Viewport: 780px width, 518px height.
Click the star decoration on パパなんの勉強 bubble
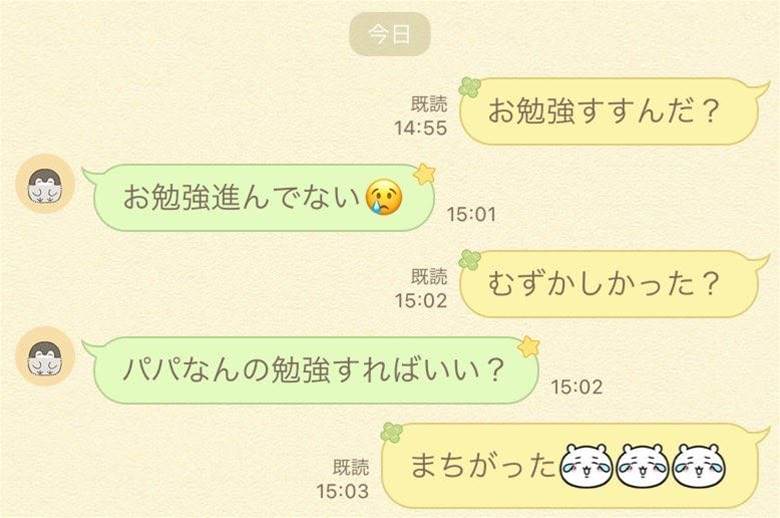coord(529,346)
